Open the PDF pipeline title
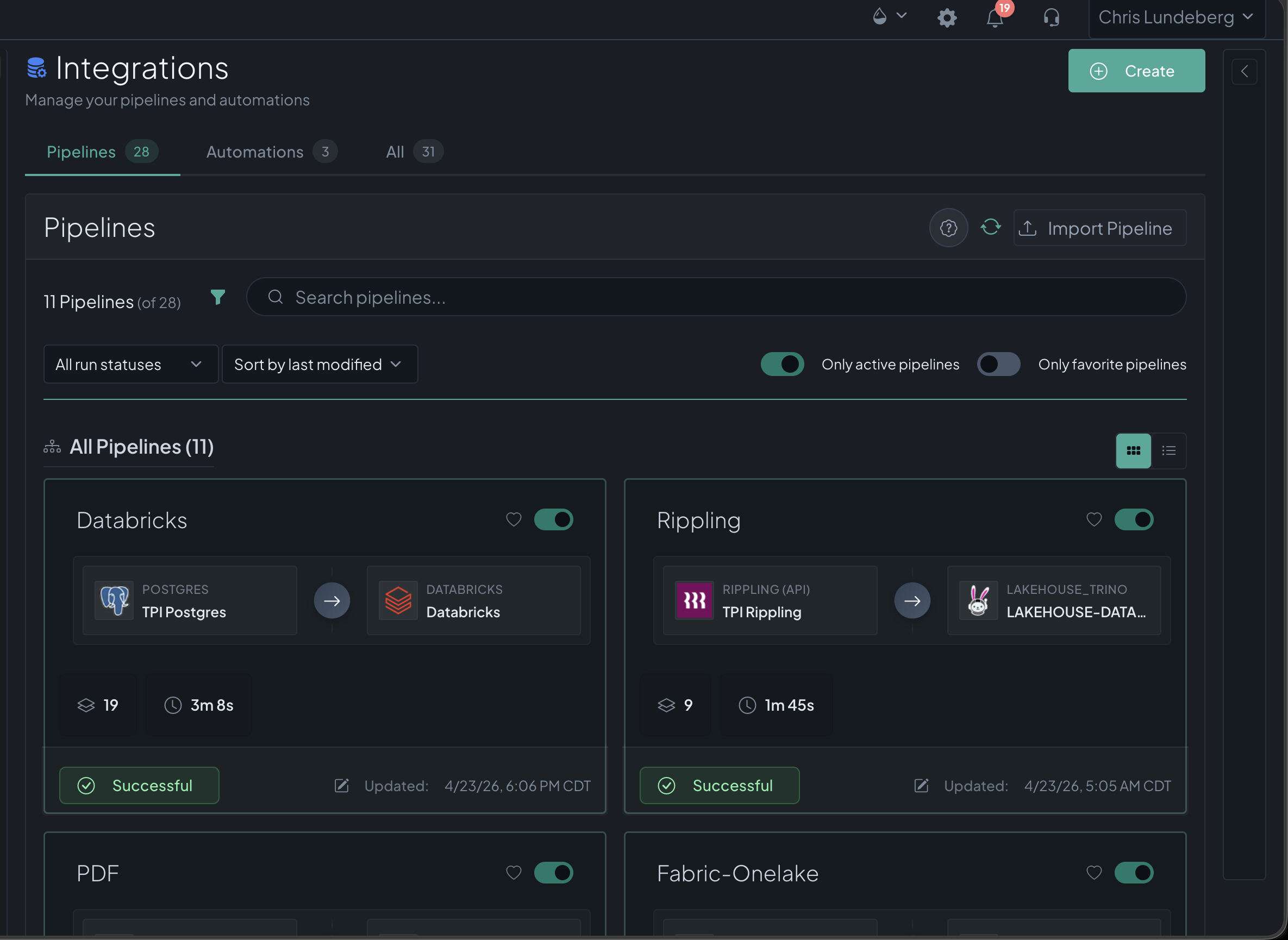This screenshot has width=1288, height=940. (98, 873)
